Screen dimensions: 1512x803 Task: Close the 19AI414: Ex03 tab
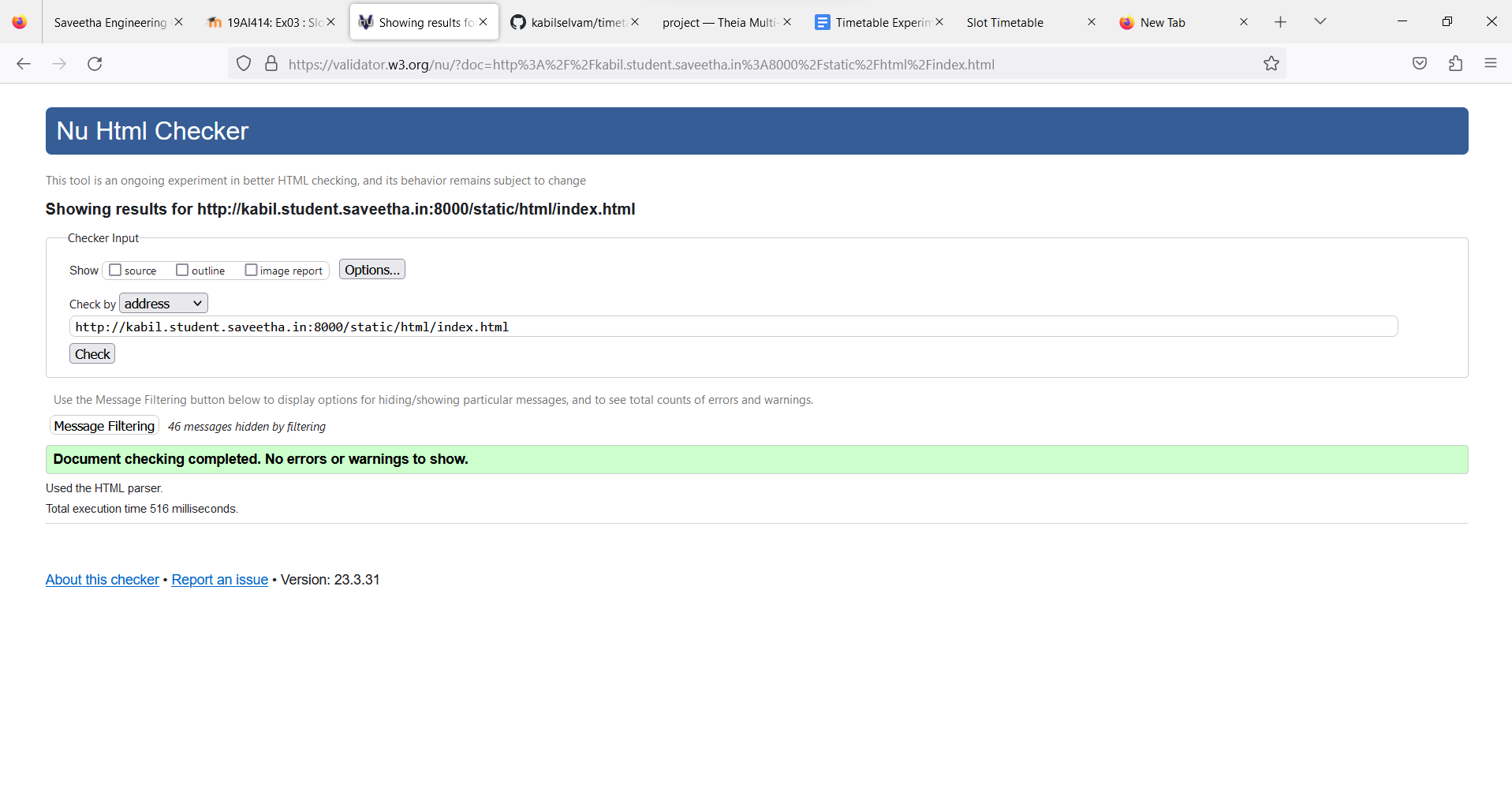[331, 22]
